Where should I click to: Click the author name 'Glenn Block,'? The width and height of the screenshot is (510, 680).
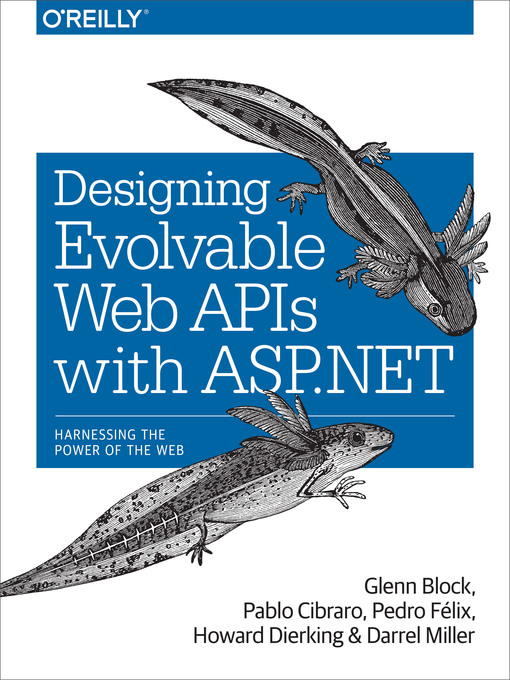419,587
